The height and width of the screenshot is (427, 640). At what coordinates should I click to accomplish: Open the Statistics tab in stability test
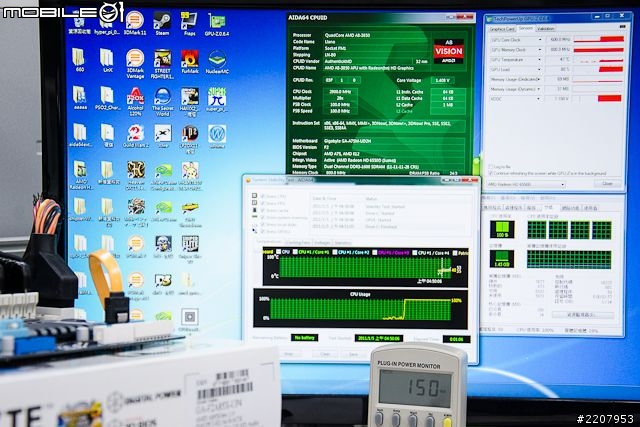tap(343, 242)
